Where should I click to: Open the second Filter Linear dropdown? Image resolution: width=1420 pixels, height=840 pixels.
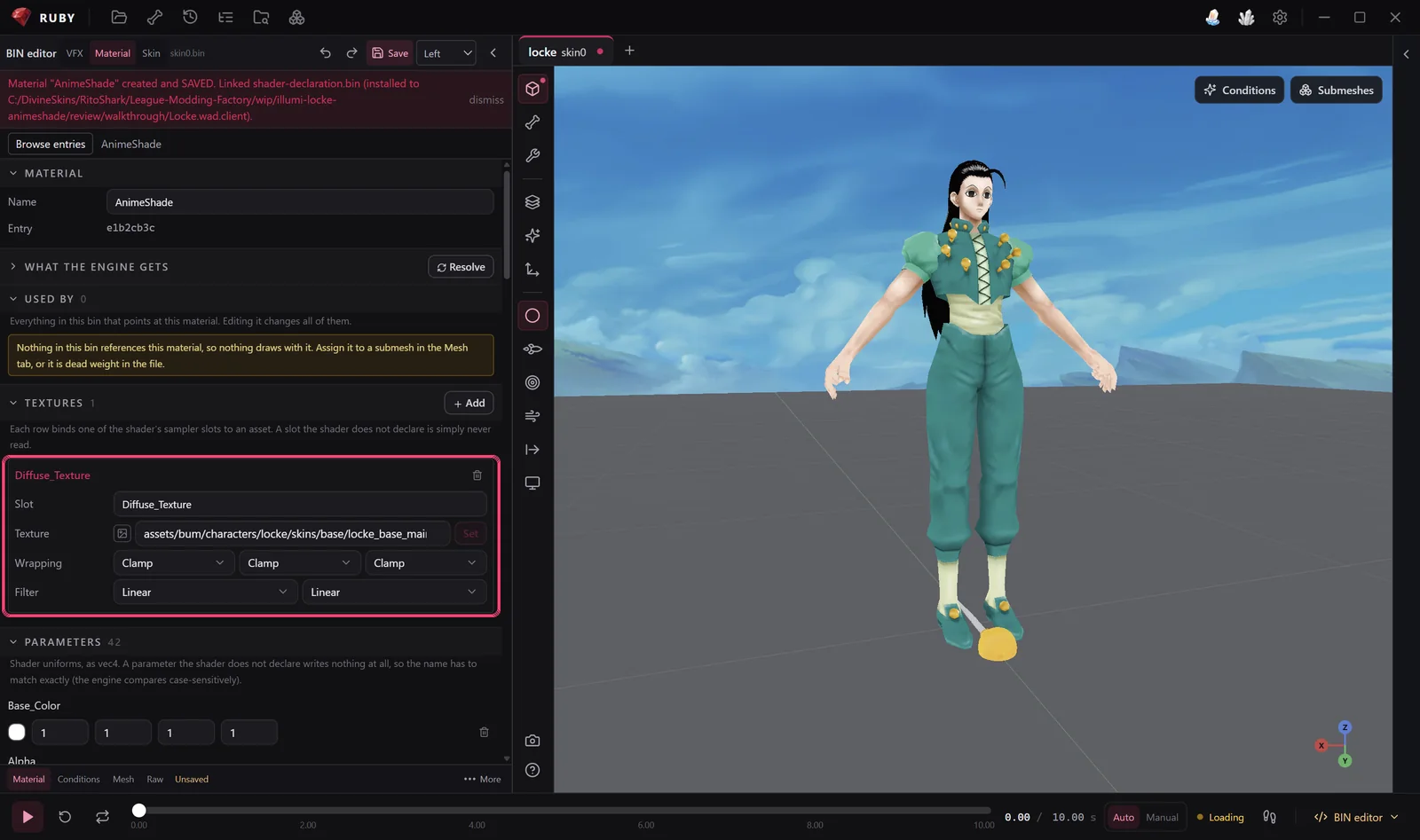point(394,593)
